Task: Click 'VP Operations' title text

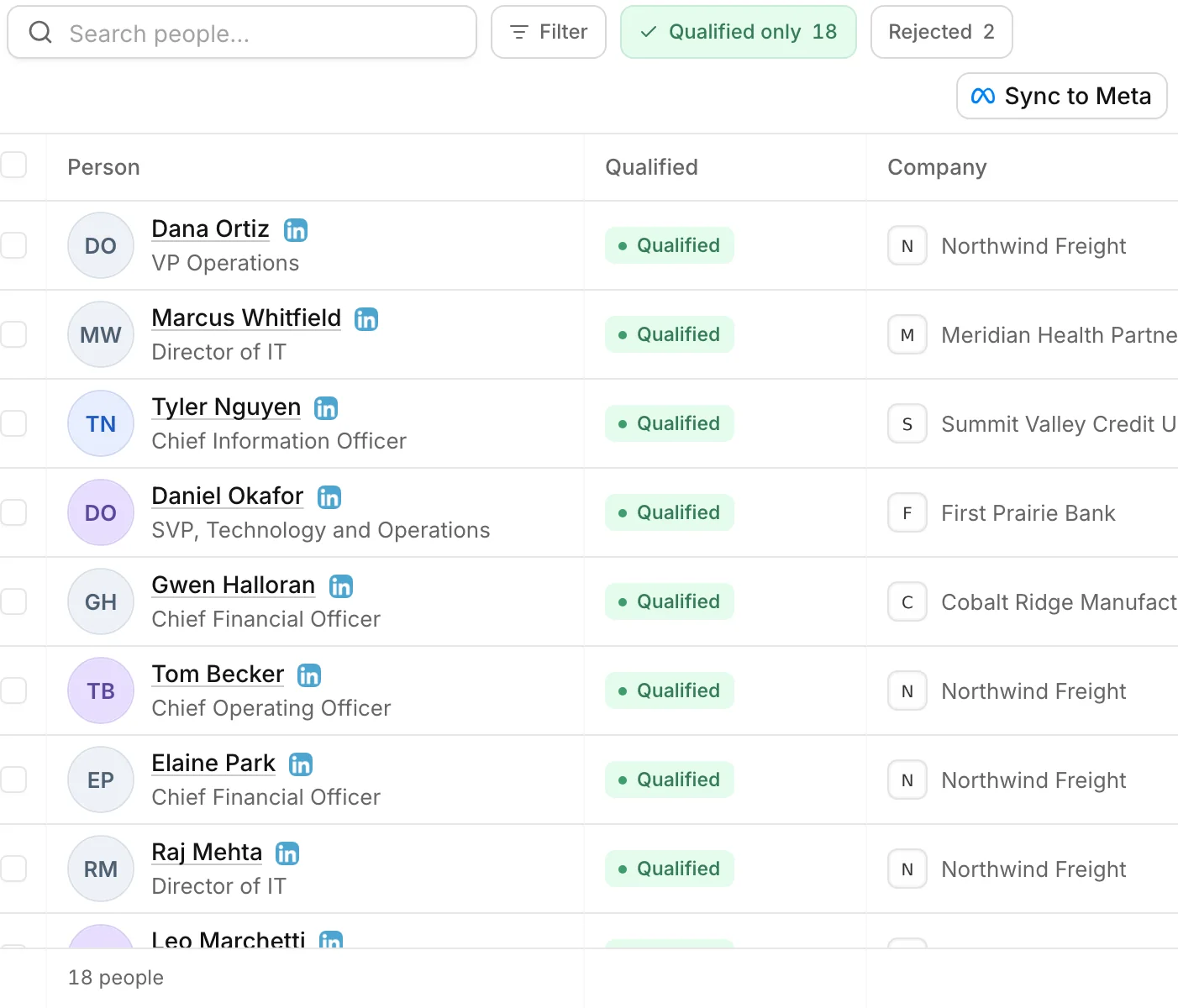Action: (x=225, y=263)
